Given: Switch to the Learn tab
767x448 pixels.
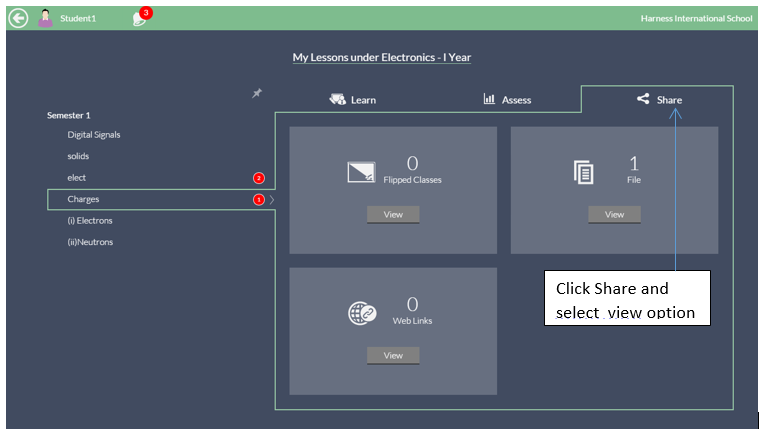Looking at the screenshot, I should [x=353, y=100].
